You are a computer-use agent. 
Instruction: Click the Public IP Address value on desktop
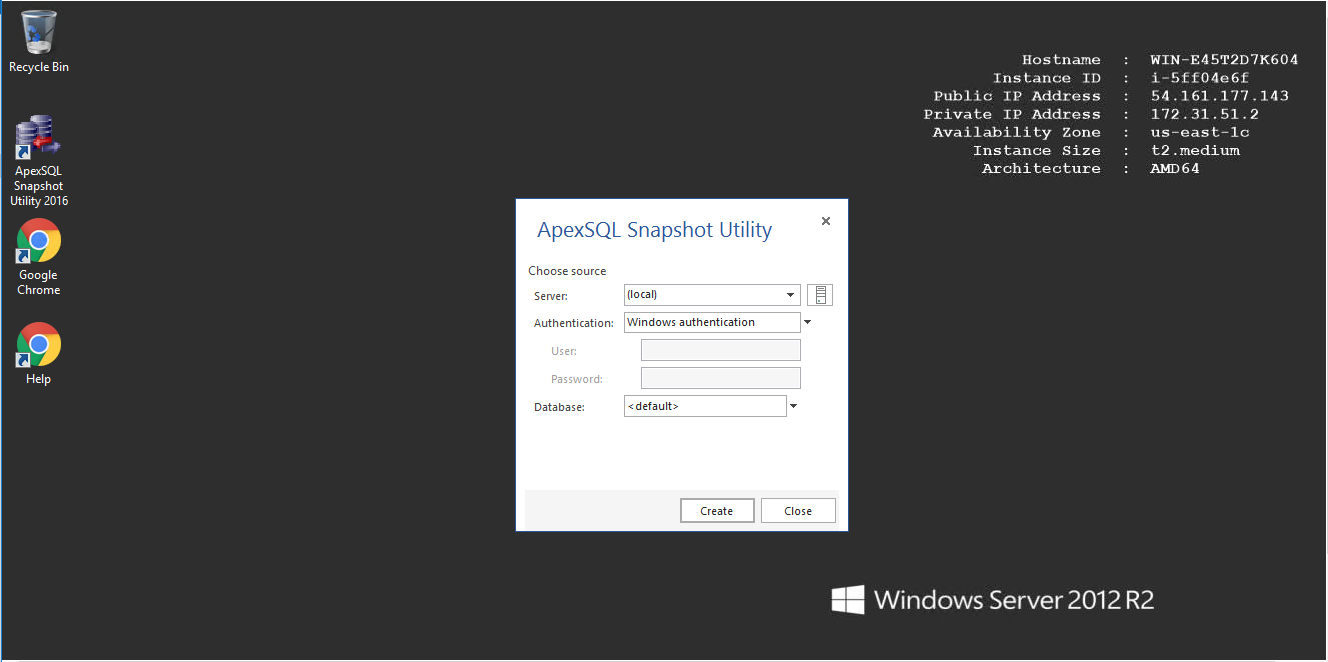click(1219, 97)
